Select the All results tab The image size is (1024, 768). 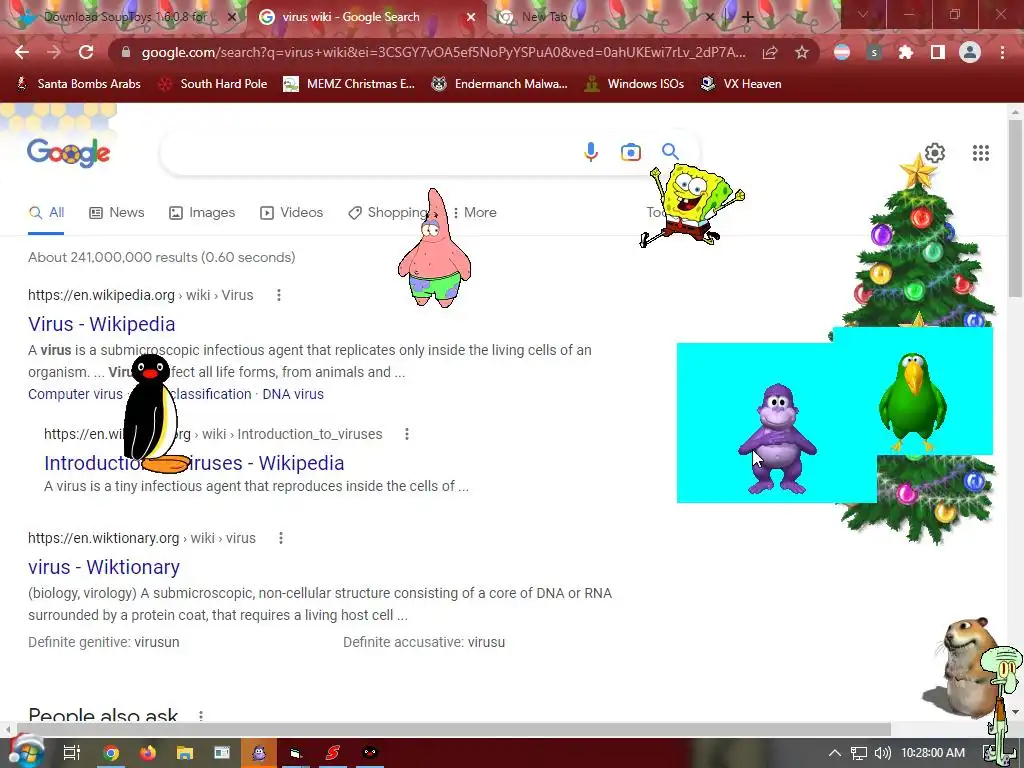[x=46, y=213]
